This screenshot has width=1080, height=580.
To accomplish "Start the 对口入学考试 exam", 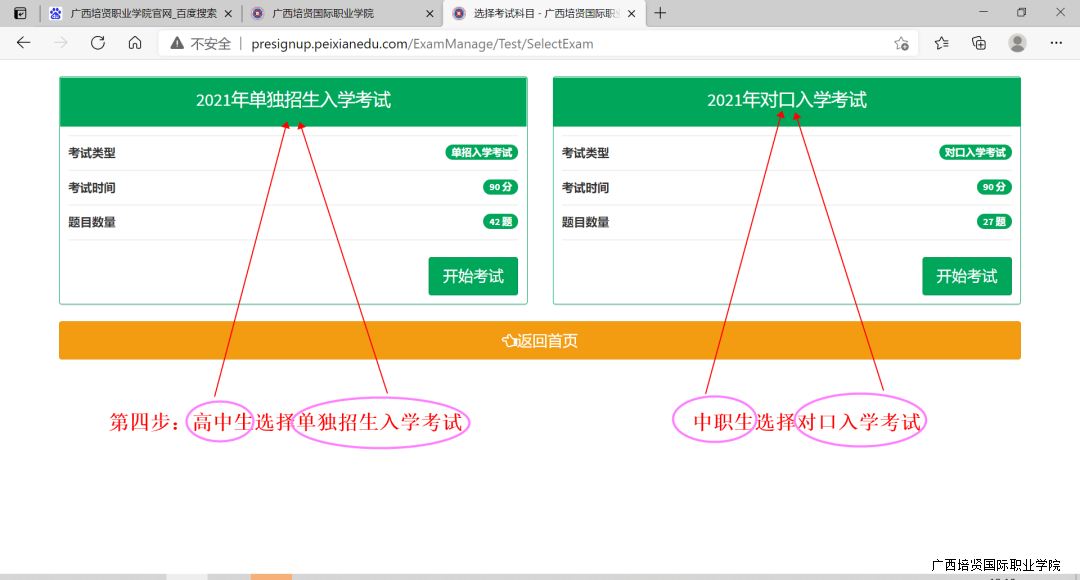I will [966, 276].
